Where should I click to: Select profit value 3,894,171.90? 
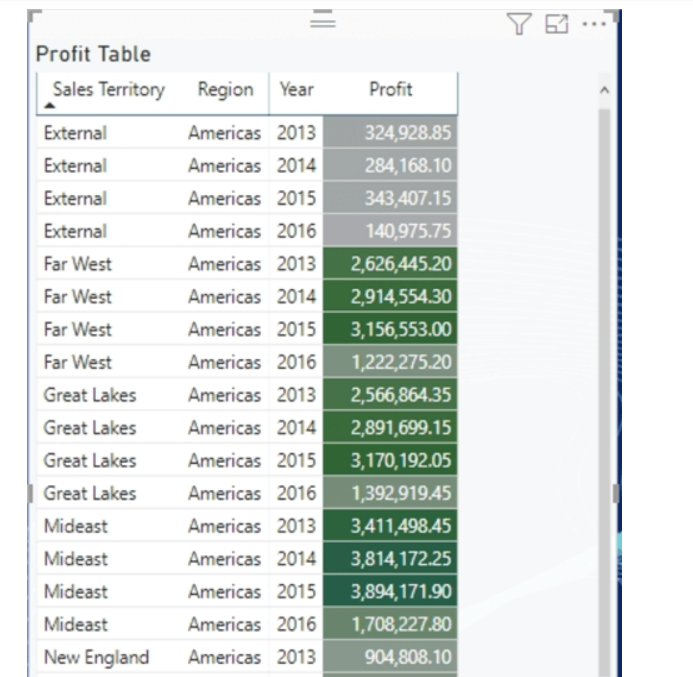click(x=401, y=591)
